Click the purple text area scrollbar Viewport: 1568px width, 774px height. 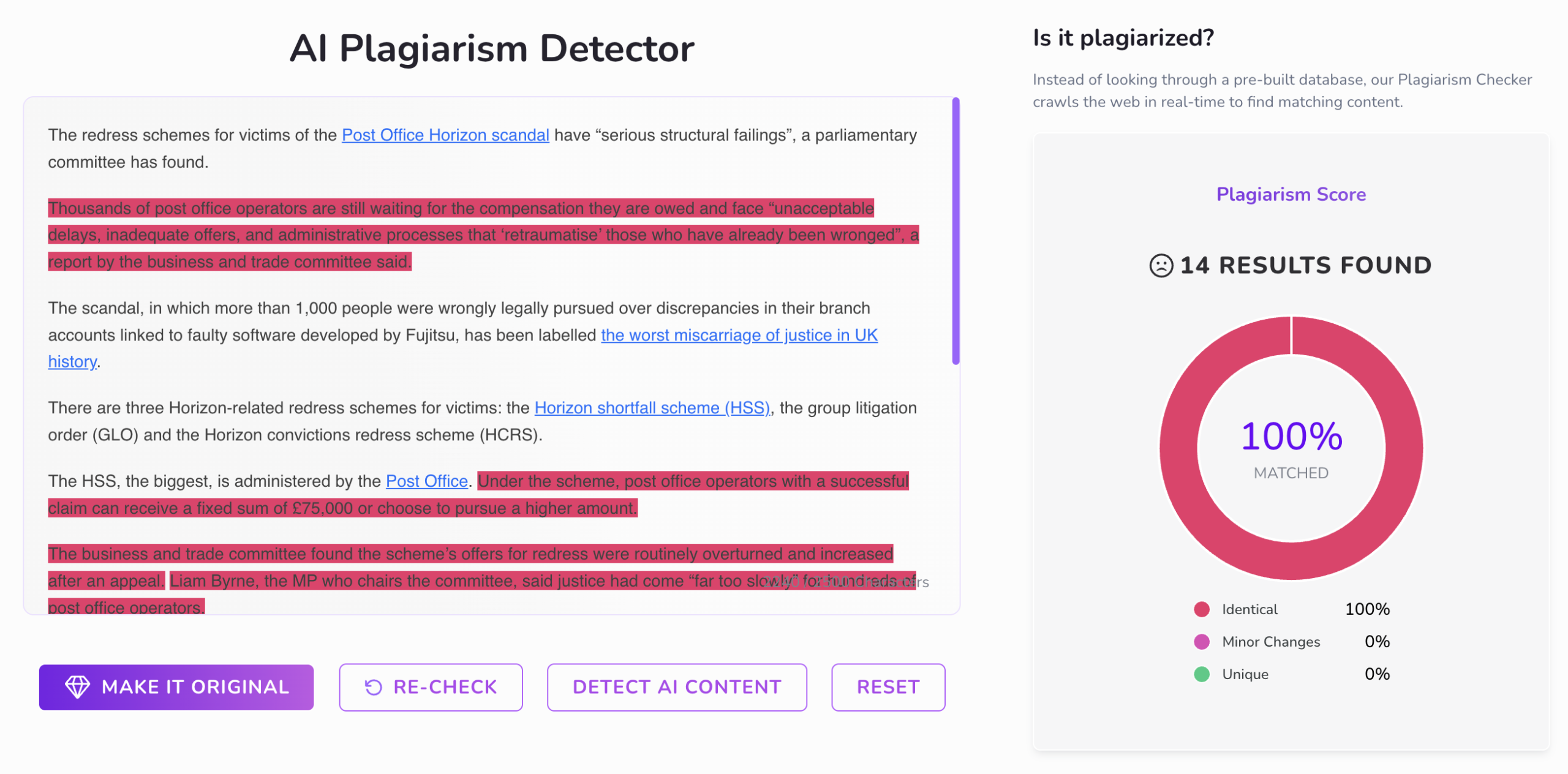[956, 231]
